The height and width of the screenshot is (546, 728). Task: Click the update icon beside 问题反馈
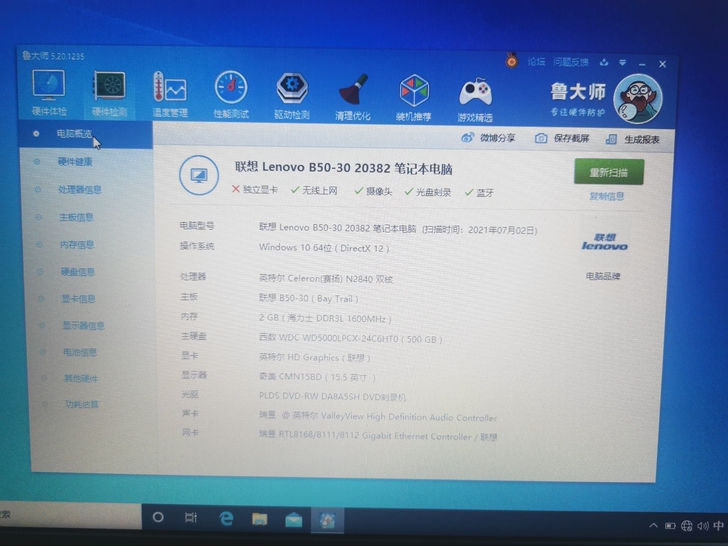point(604,62)
